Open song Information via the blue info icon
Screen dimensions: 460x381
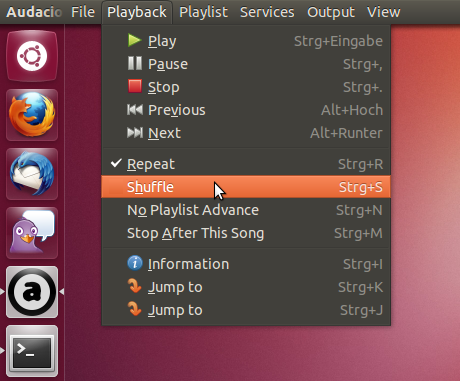135,263
